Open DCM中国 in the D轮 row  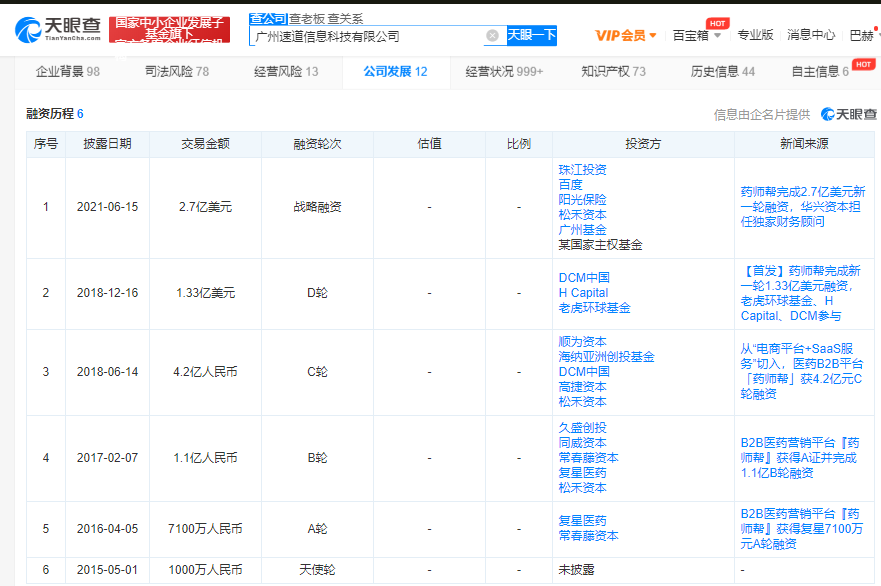[x=584, y=278]
